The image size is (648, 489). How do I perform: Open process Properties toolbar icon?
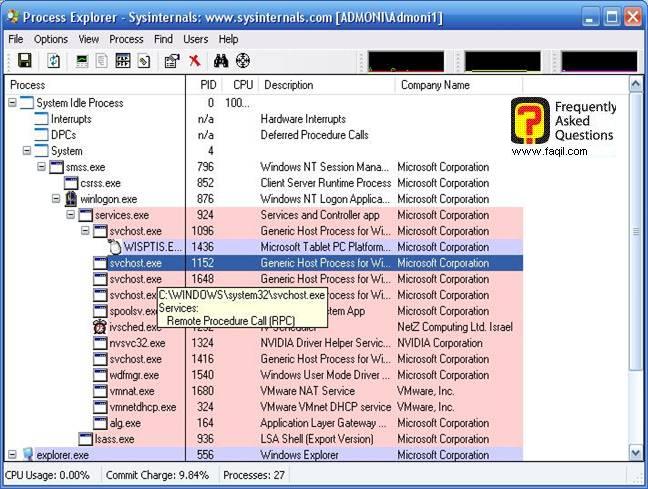(x=172, y=61)
